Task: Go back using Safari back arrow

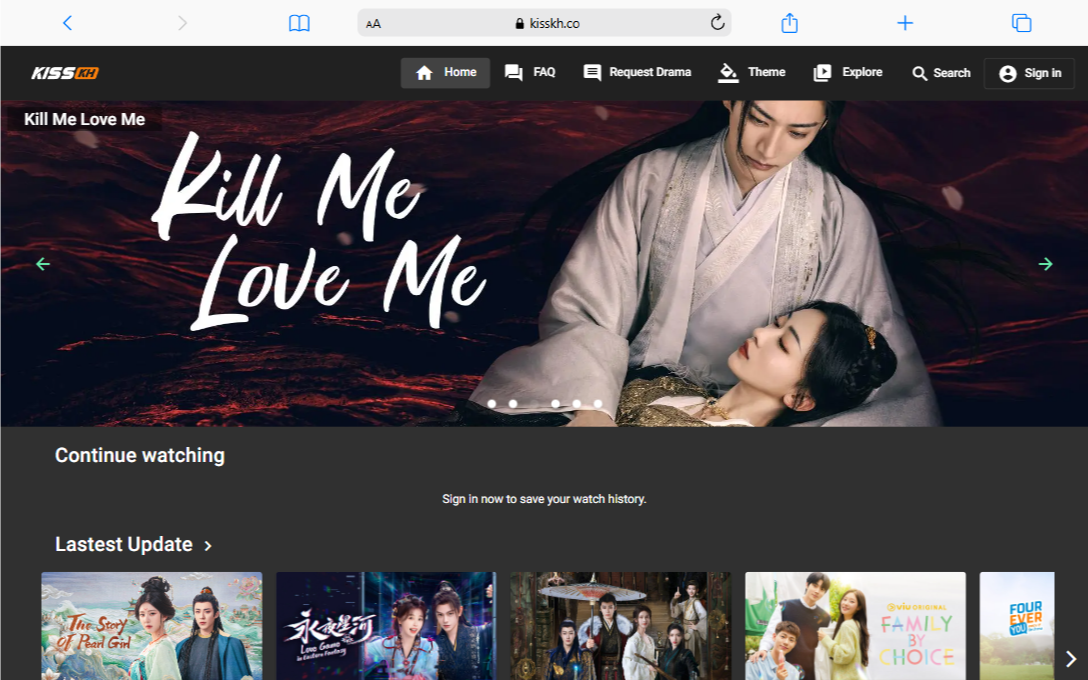Action: click(67, 23)
